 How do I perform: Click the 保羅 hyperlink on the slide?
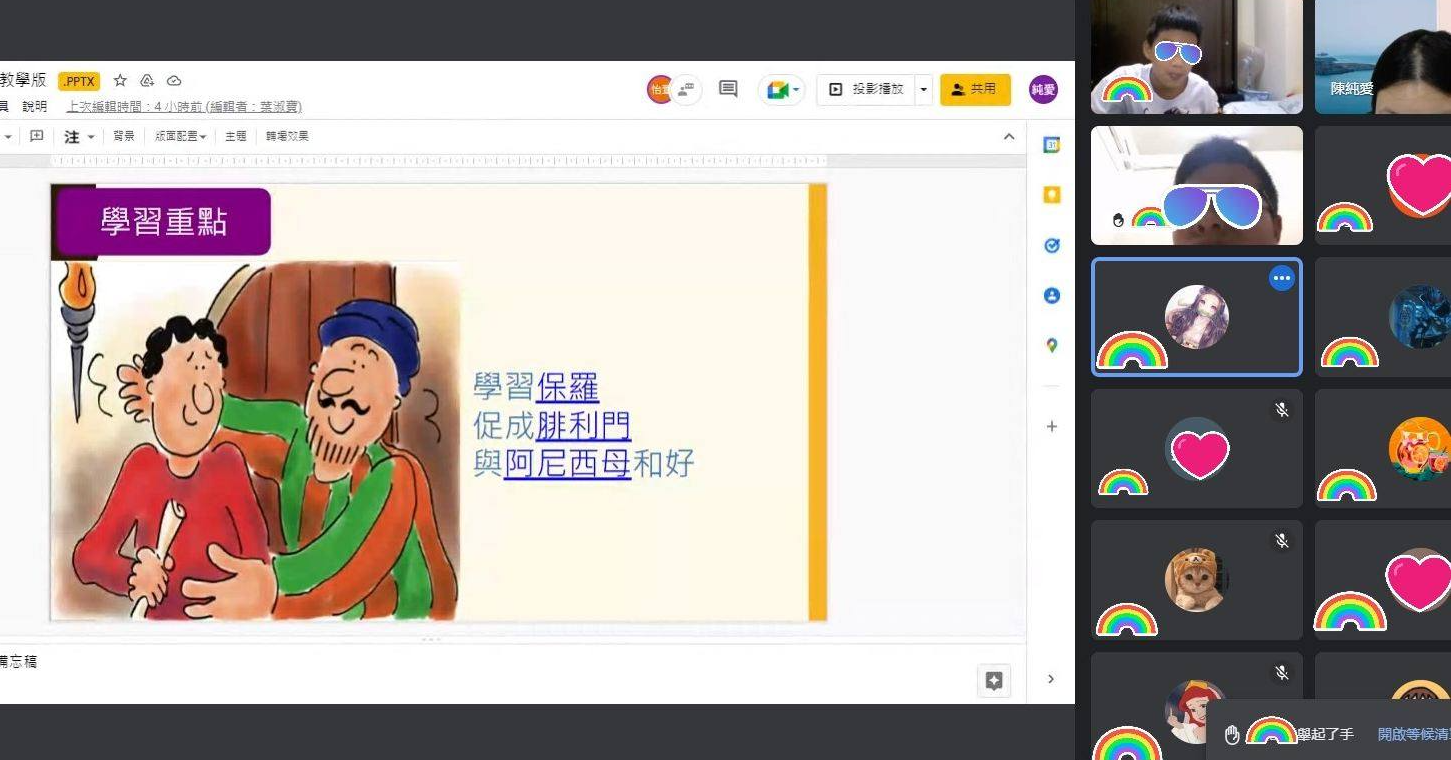coord(567,387)
